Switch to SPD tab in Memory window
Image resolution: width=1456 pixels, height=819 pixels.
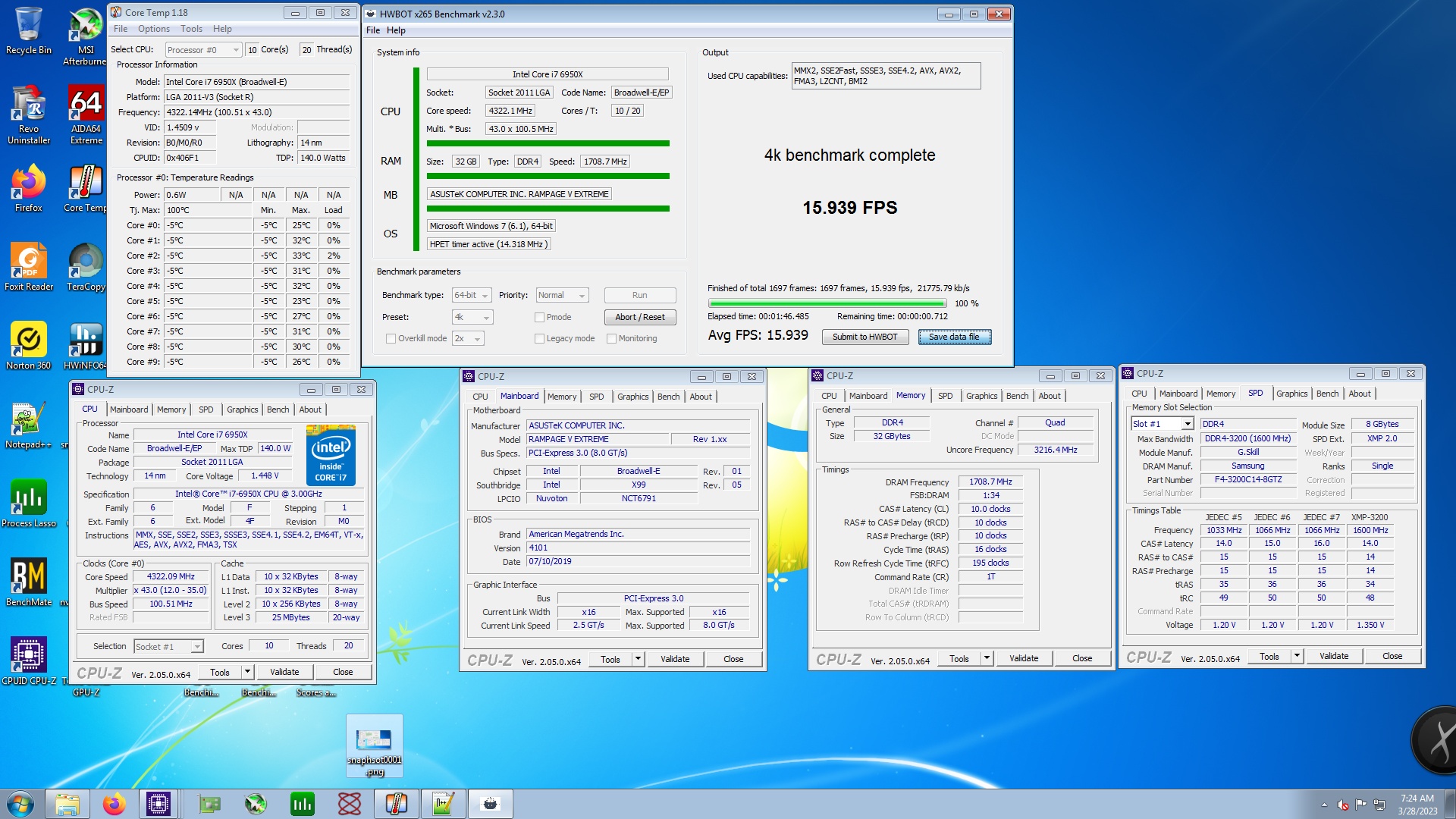[945, 396]
